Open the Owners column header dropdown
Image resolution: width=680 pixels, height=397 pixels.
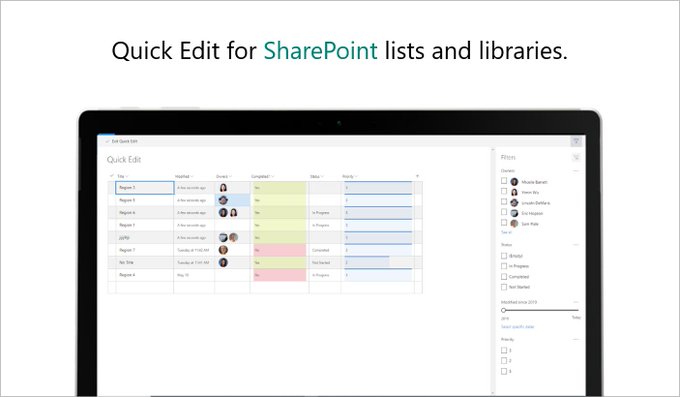(224, 176)
